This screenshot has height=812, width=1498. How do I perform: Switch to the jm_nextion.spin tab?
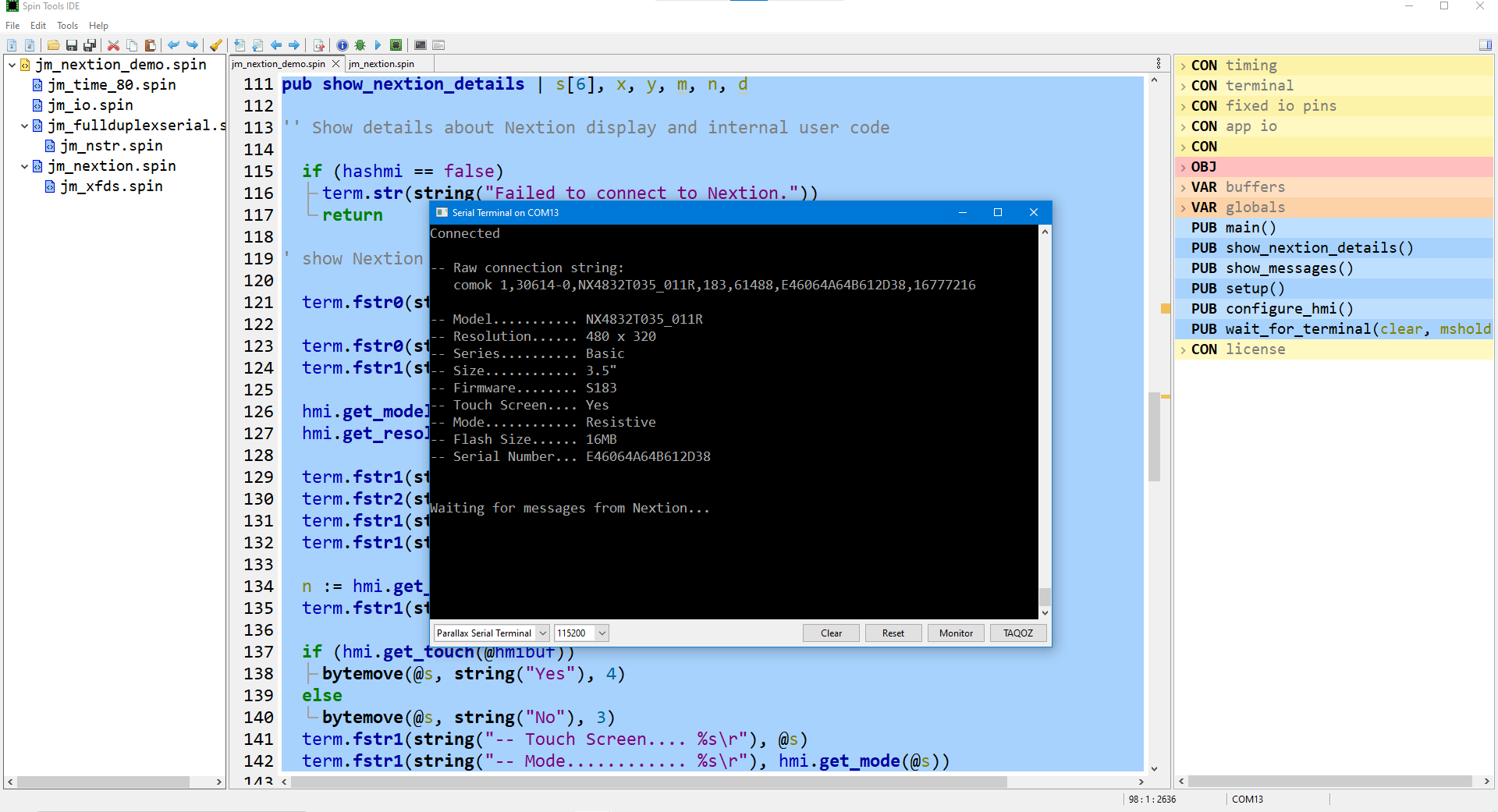pos(382,64)
